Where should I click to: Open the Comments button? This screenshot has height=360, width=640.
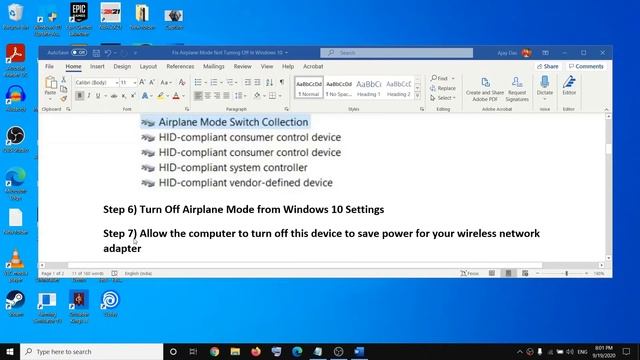click(x=586, y=66)
